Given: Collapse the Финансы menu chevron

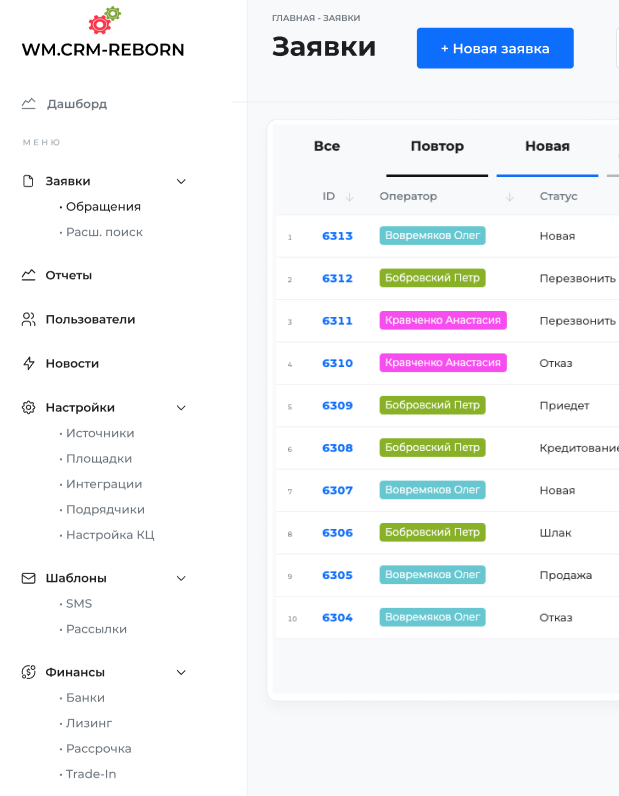Looking at the screenshot, I should [x=181, y=672].
